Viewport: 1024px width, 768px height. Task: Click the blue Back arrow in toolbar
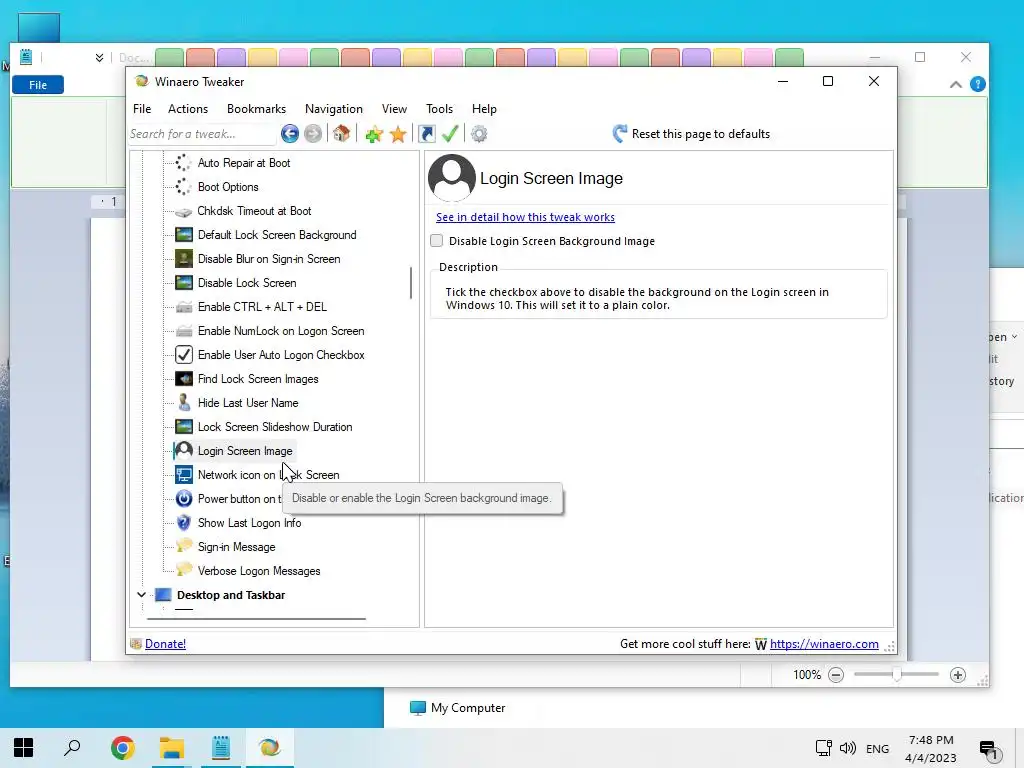click(290, 134)
